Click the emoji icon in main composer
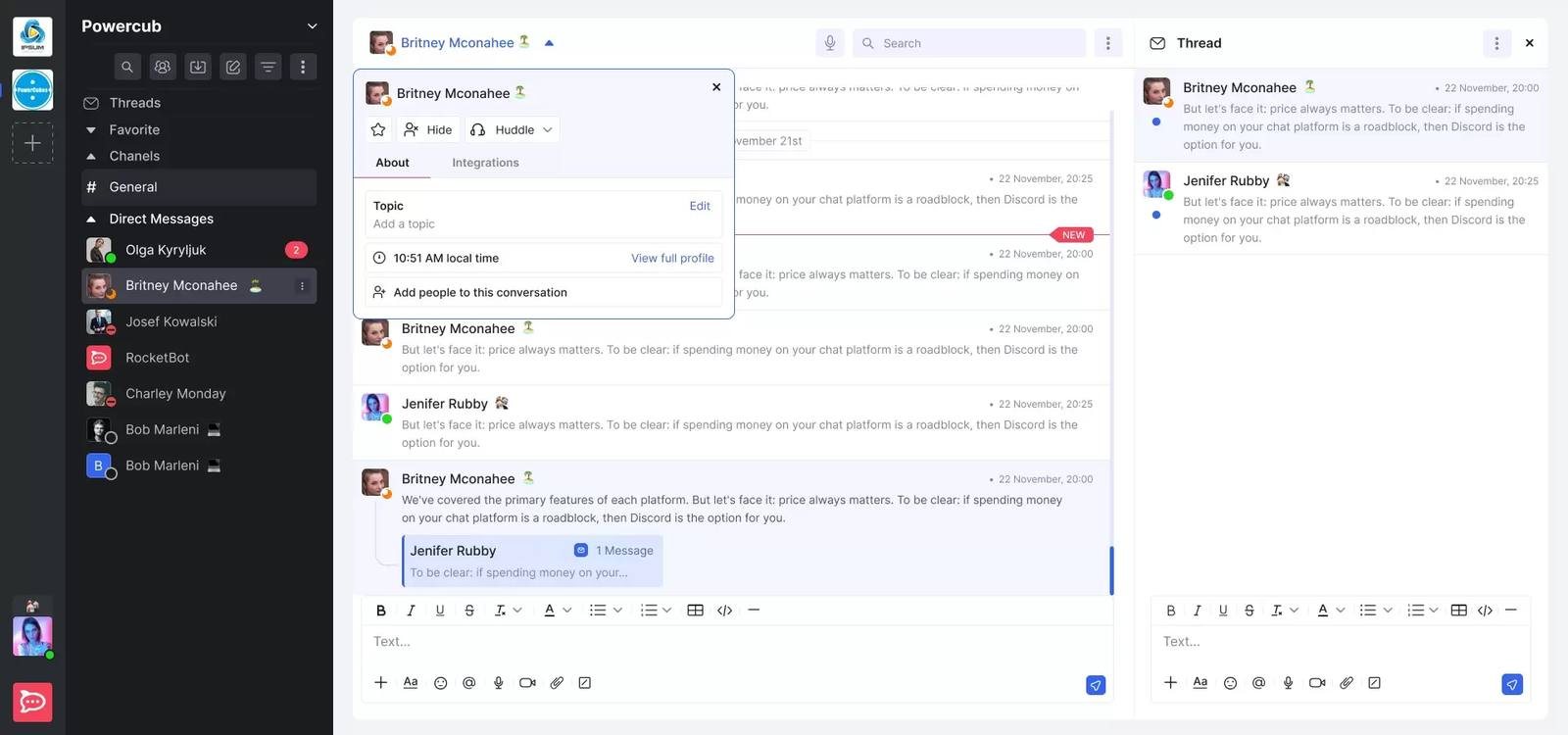Screen dimensions: 1568x735 [441, 683]
